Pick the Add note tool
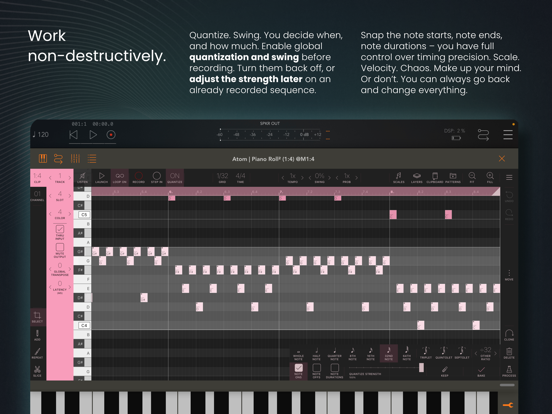Image resolution: width=552 pixels, height=414 pixels. [37, 335]
